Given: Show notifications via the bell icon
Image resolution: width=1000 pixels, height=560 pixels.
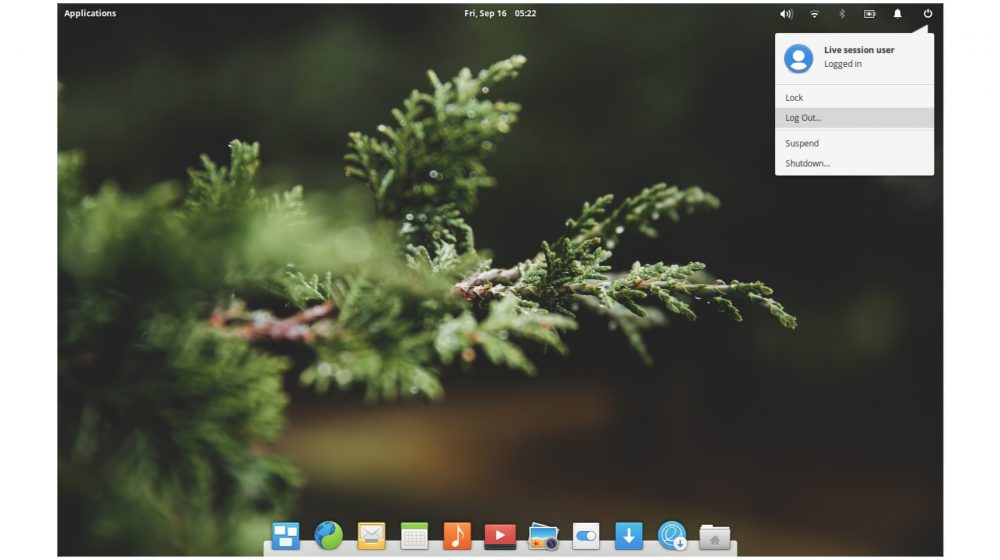Looking at the screenshot, I should click(897, 14).
